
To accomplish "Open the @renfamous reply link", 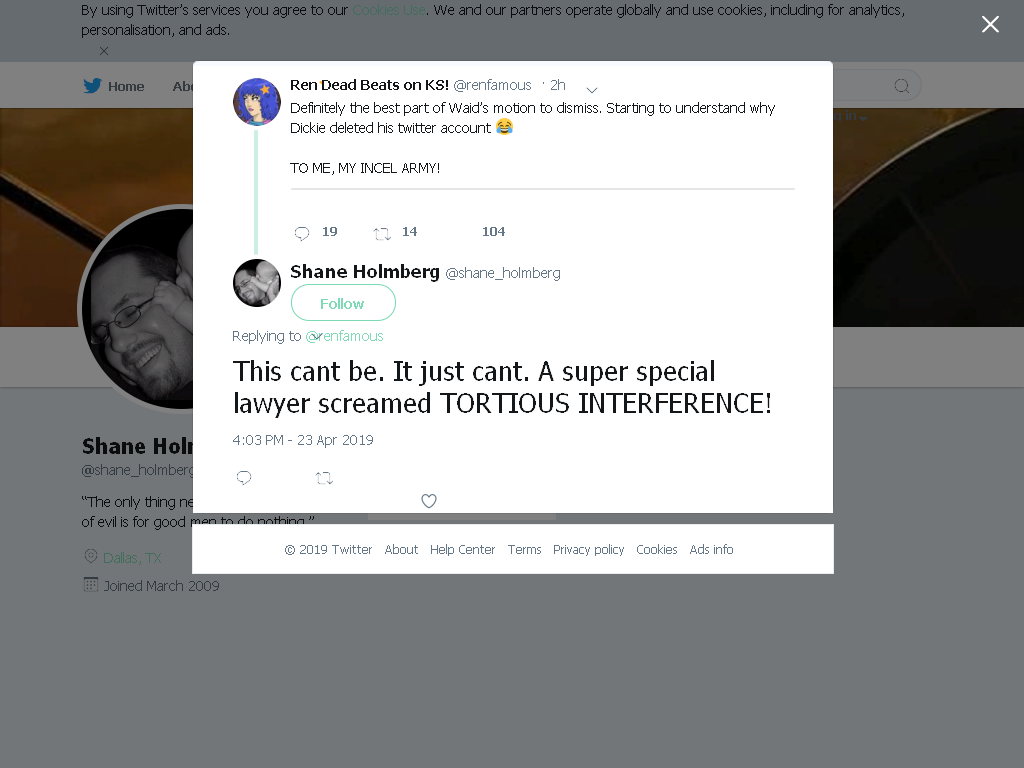I will (x=344, y=336).
